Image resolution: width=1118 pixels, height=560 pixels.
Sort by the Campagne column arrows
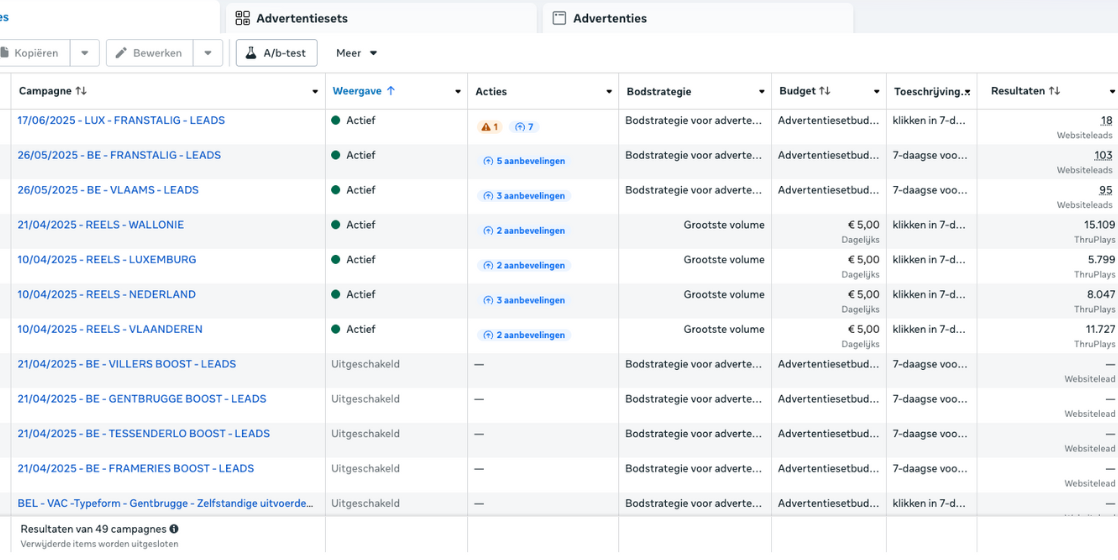81,91
